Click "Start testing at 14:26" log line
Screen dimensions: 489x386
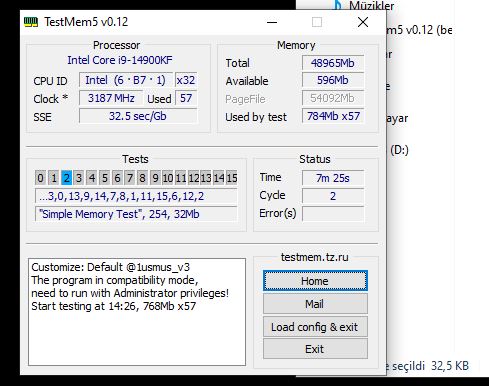tap(113, 306)
